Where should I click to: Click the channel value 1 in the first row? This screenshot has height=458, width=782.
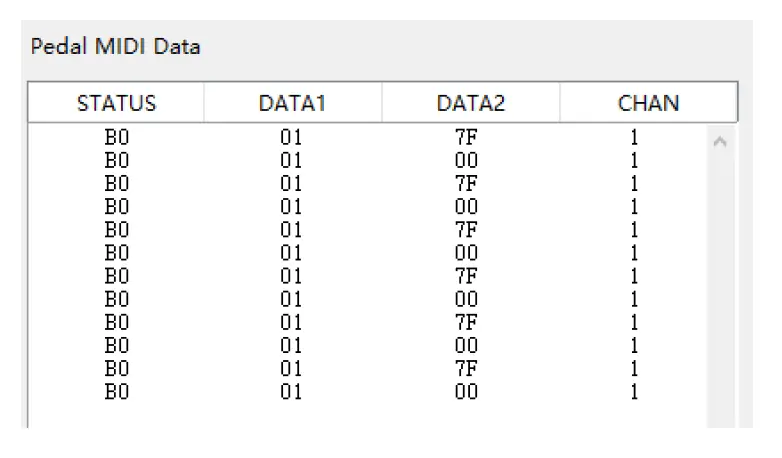[634, 138]
